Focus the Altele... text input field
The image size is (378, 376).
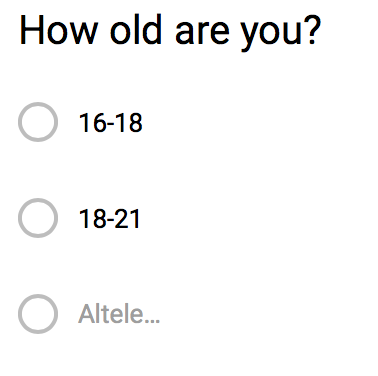[x=119, y=314]
